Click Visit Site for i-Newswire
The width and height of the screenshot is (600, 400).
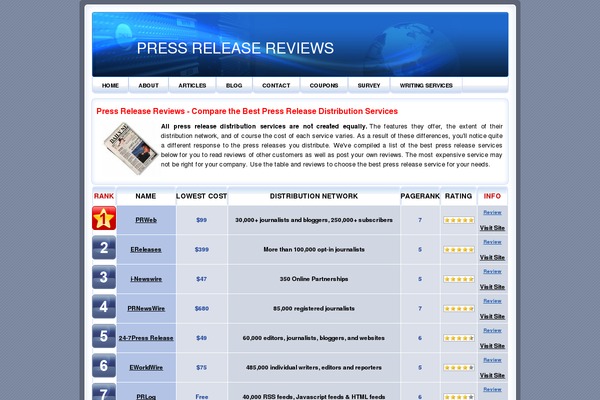492,287
